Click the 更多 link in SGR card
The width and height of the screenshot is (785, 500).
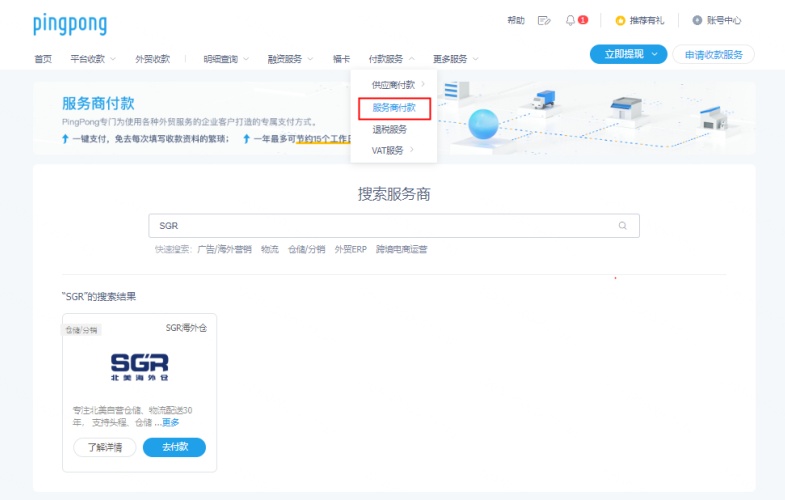coord(170,422)
